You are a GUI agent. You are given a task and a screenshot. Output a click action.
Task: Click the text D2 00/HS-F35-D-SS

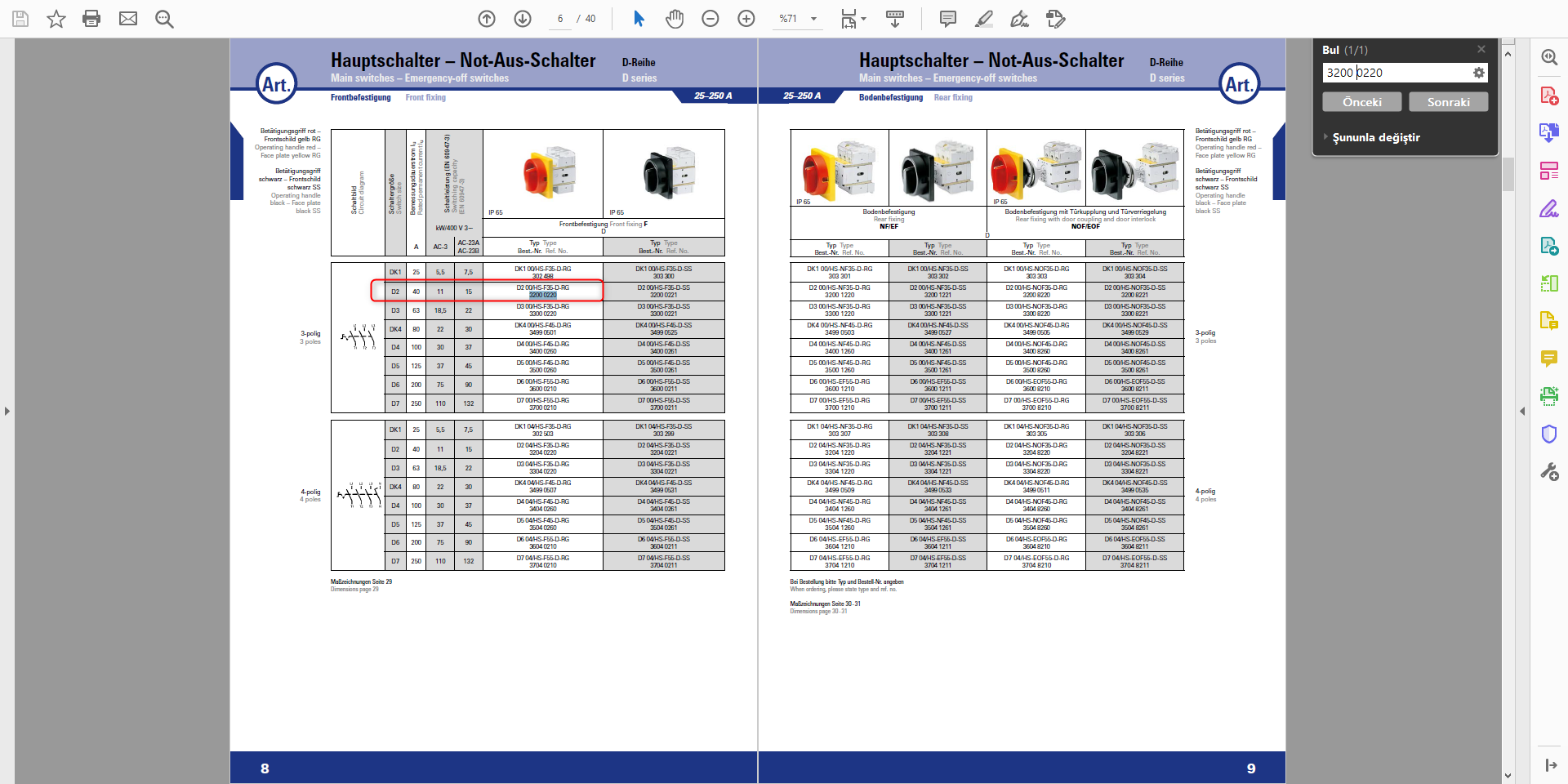tap(664, 287)
